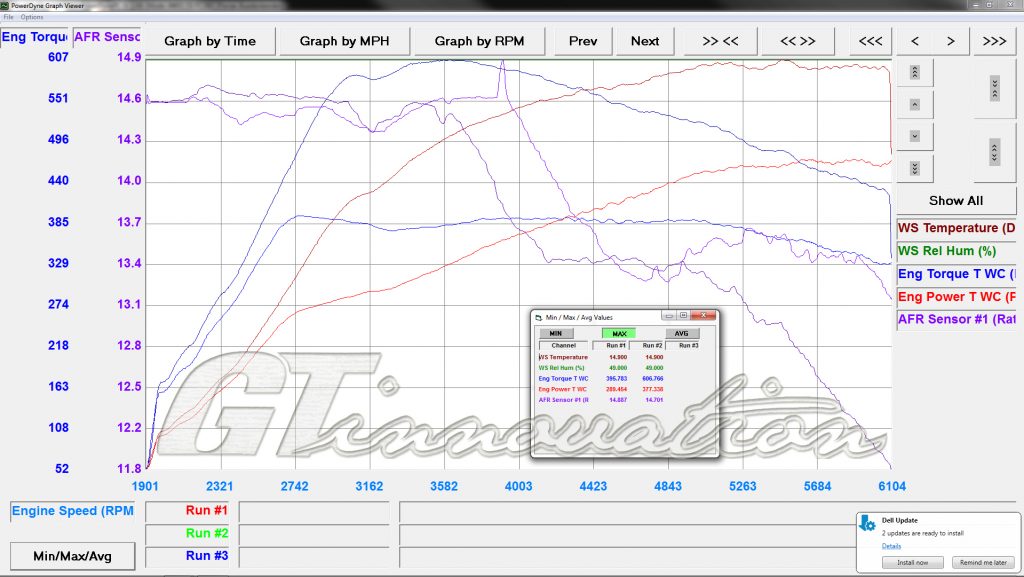The width and height of the screenshot is (1024, 577).
Task: Switch to Graph by Time
Action: click(210, 41)
